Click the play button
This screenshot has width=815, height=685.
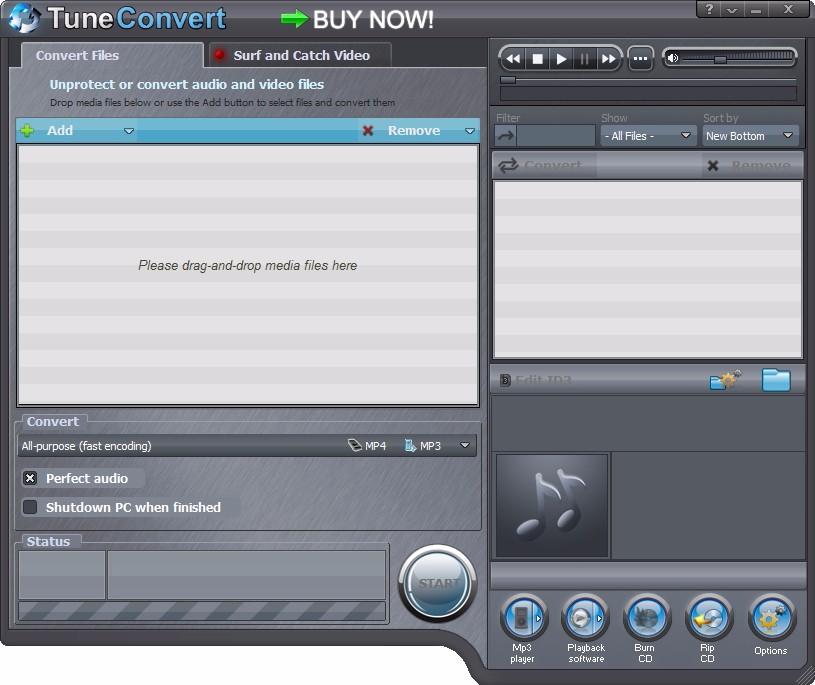[561, 59]
